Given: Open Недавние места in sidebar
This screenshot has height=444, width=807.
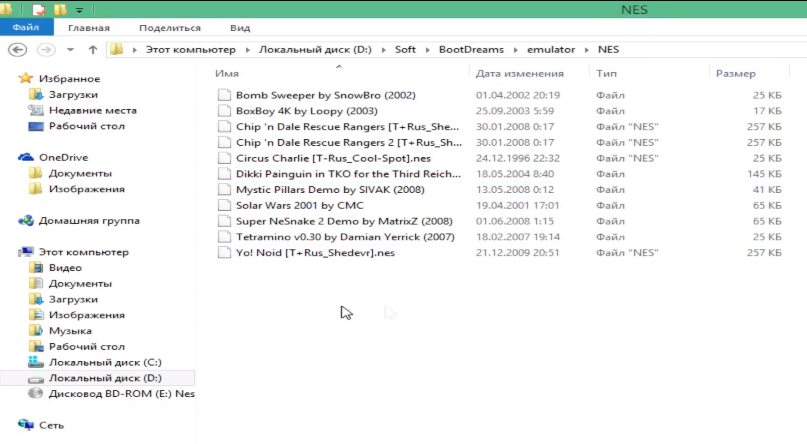Looking at the screenshot, I should click(93, 110).
